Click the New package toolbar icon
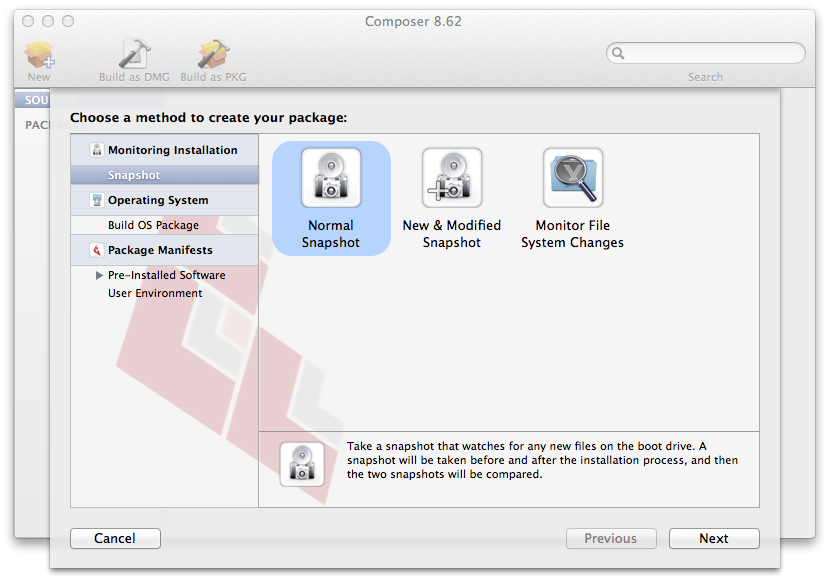829x579 pixels. [x=39, y=54]
